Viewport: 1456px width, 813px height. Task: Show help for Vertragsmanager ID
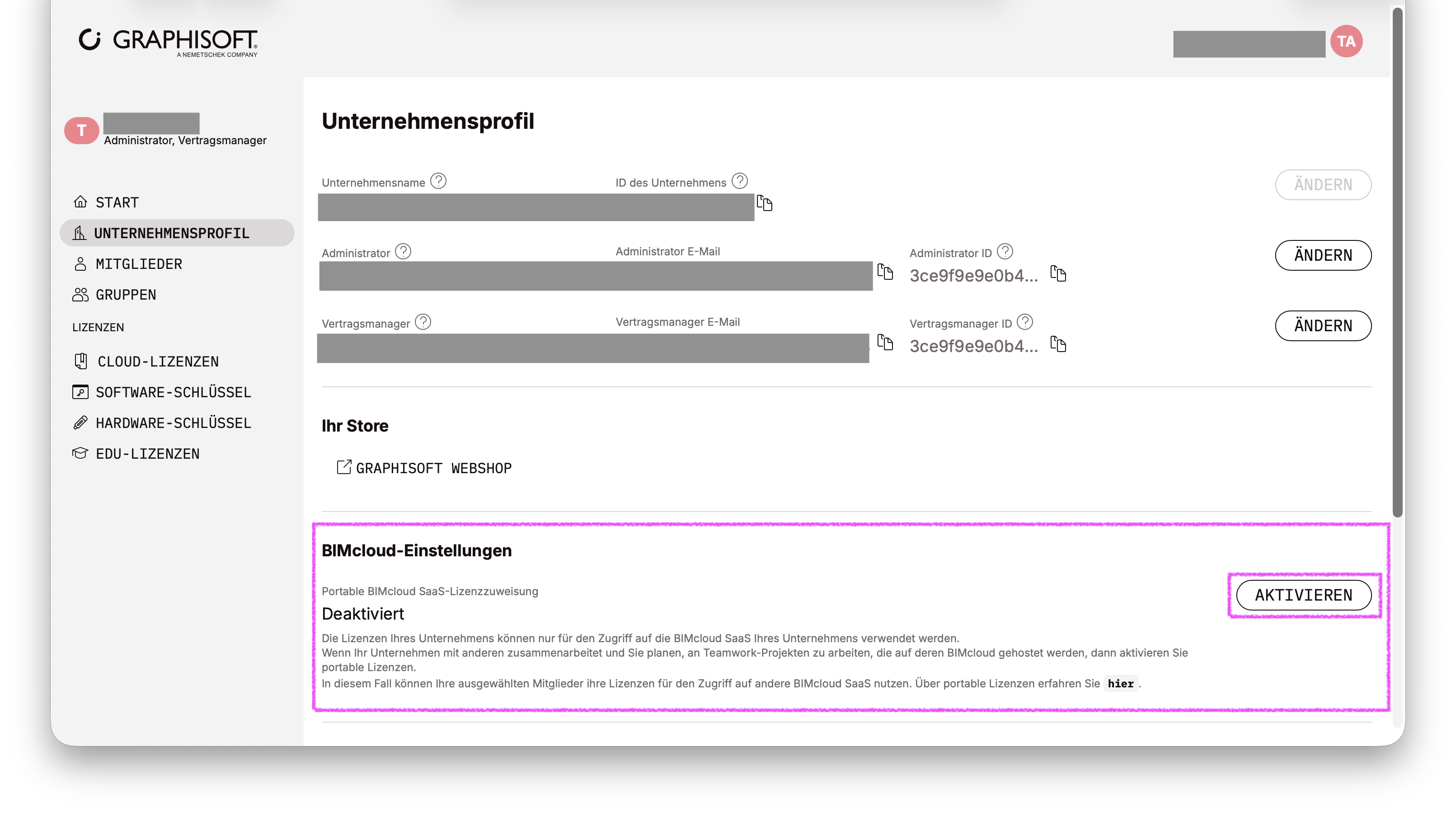point(1025,322)
